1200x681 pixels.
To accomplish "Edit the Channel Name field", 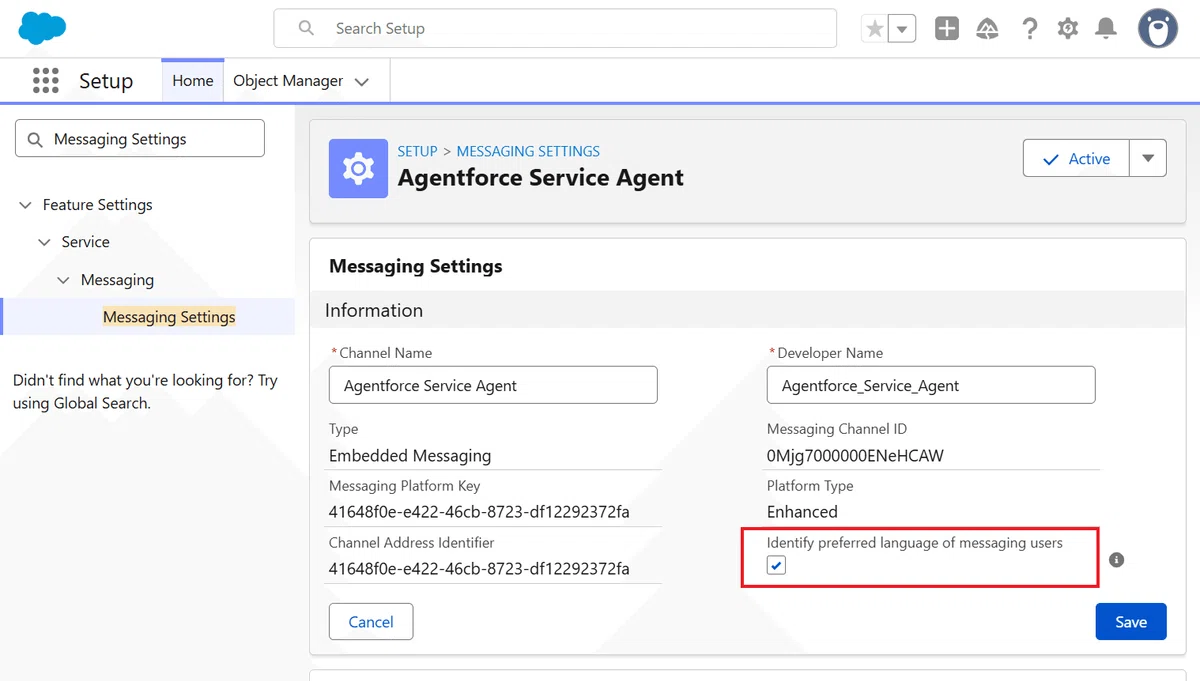I will point(493,385).
